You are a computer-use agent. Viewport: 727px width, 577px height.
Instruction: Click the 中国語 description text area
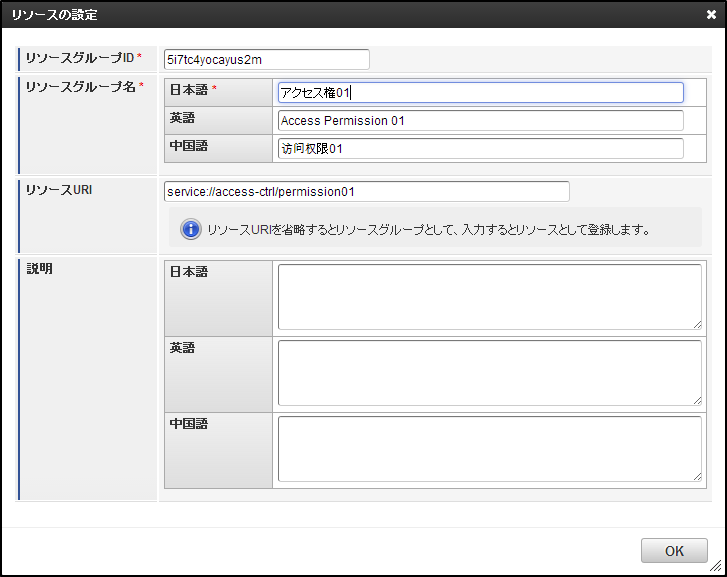pos(489,448)
